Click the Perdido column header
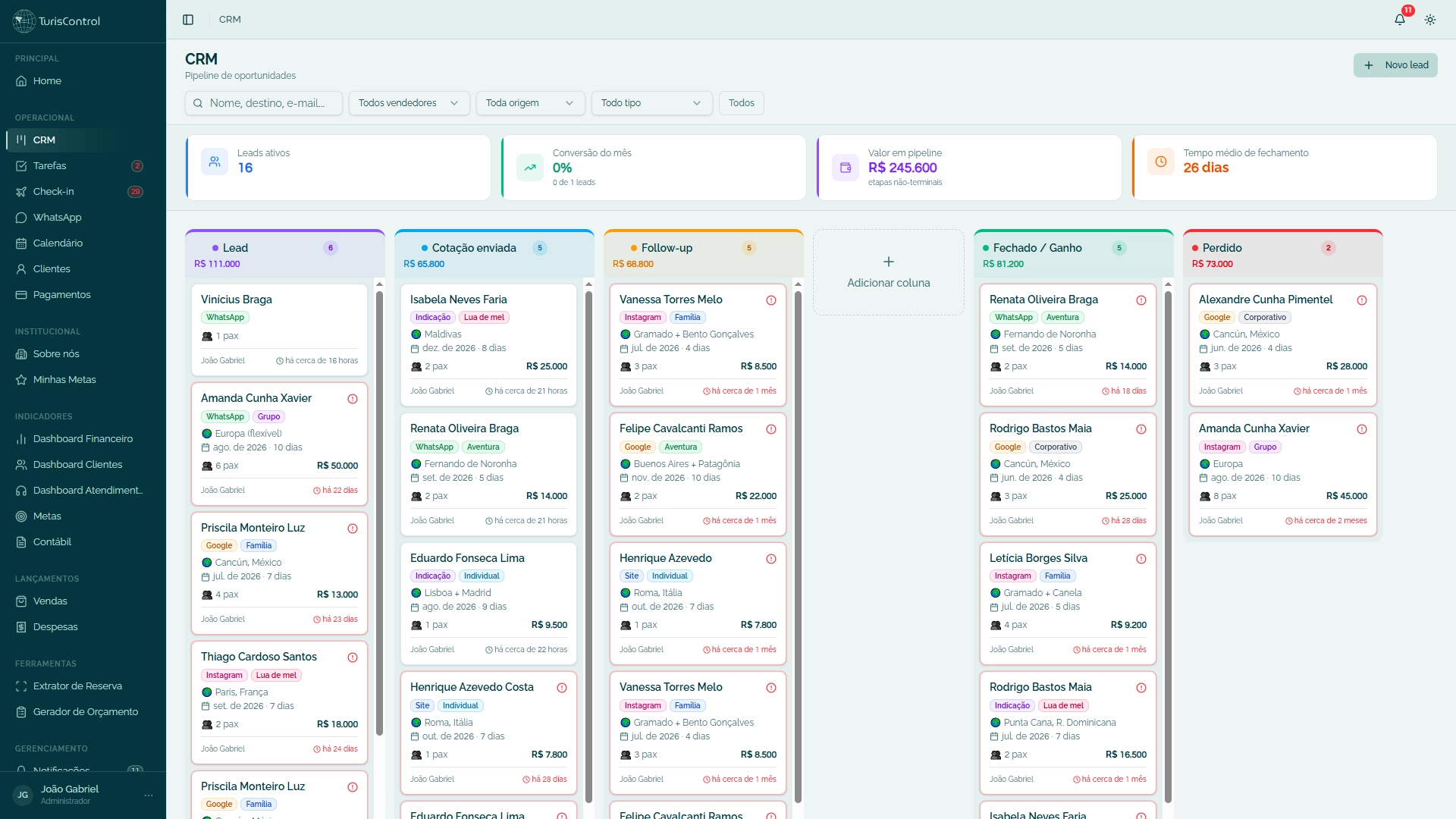The height and width of the screenshot is (819, 1456). [x=1283, y=255]
